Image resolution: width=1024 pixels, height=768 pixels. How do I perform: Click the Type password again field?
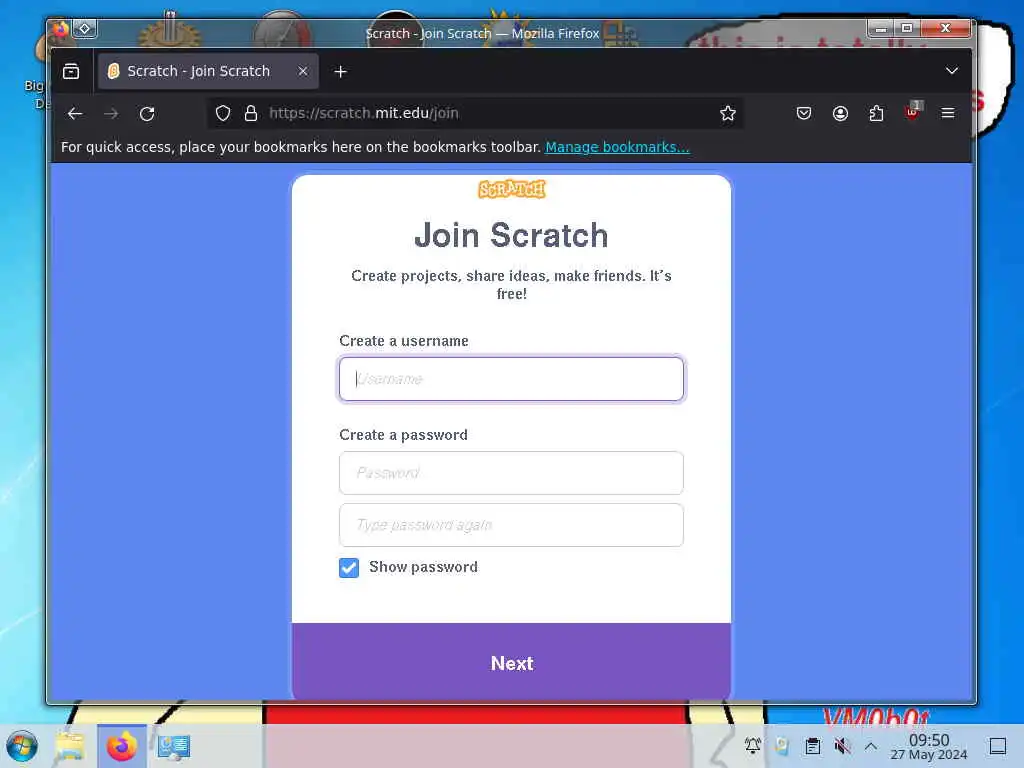[x=511, y=525]
